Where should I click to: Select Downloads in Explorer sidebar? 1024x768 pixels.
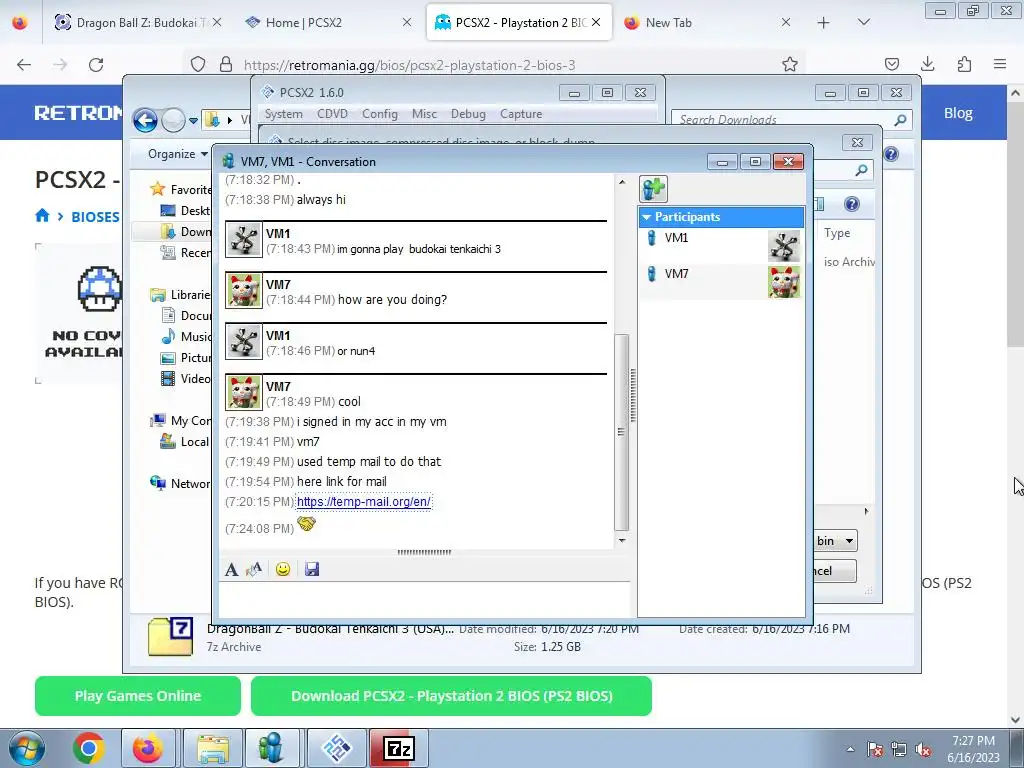(x=187, y=231)
